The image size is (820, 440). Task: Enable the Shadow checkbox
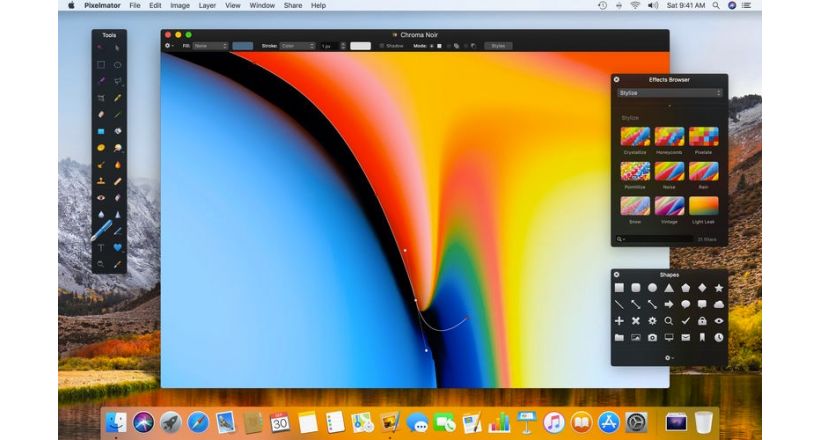(382, 46)
